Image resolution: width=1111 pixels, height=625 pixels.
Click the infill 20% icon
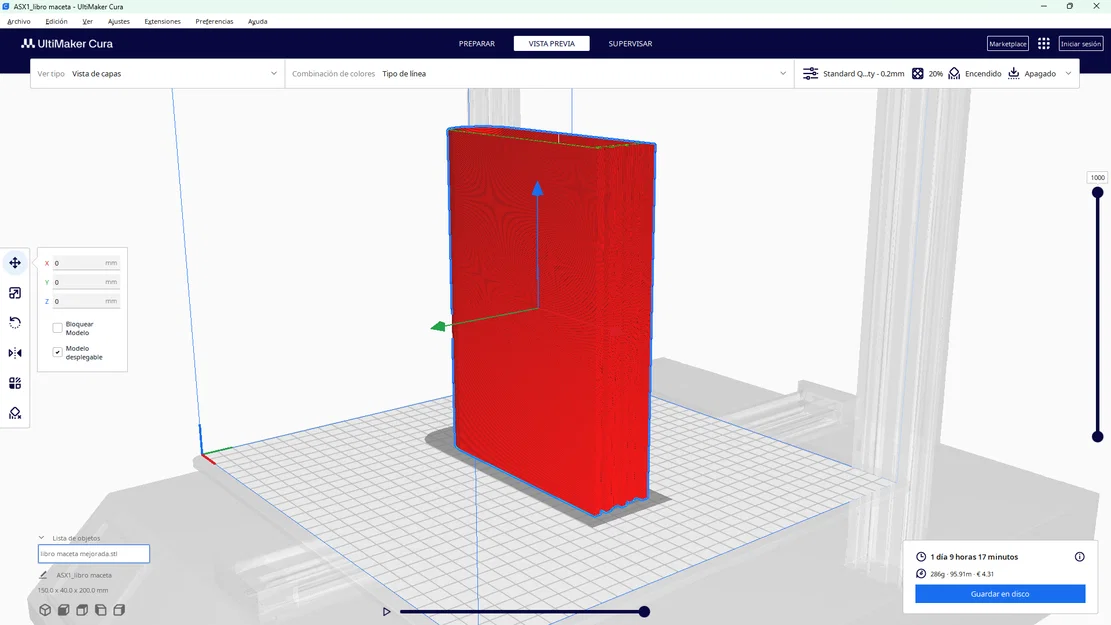tap(918, 74)
